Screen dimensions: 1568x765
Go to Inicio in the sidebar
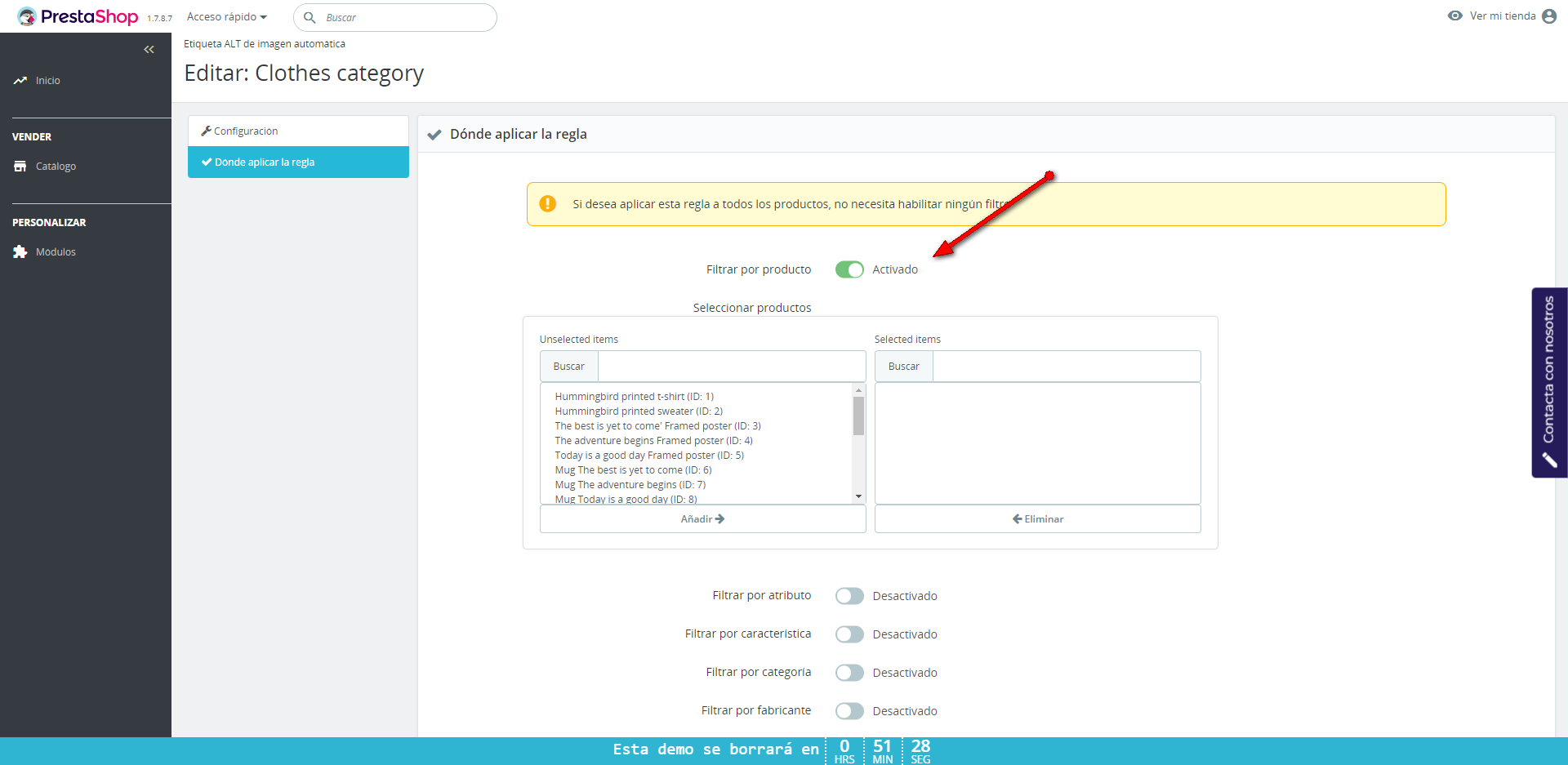pos(47,81)
